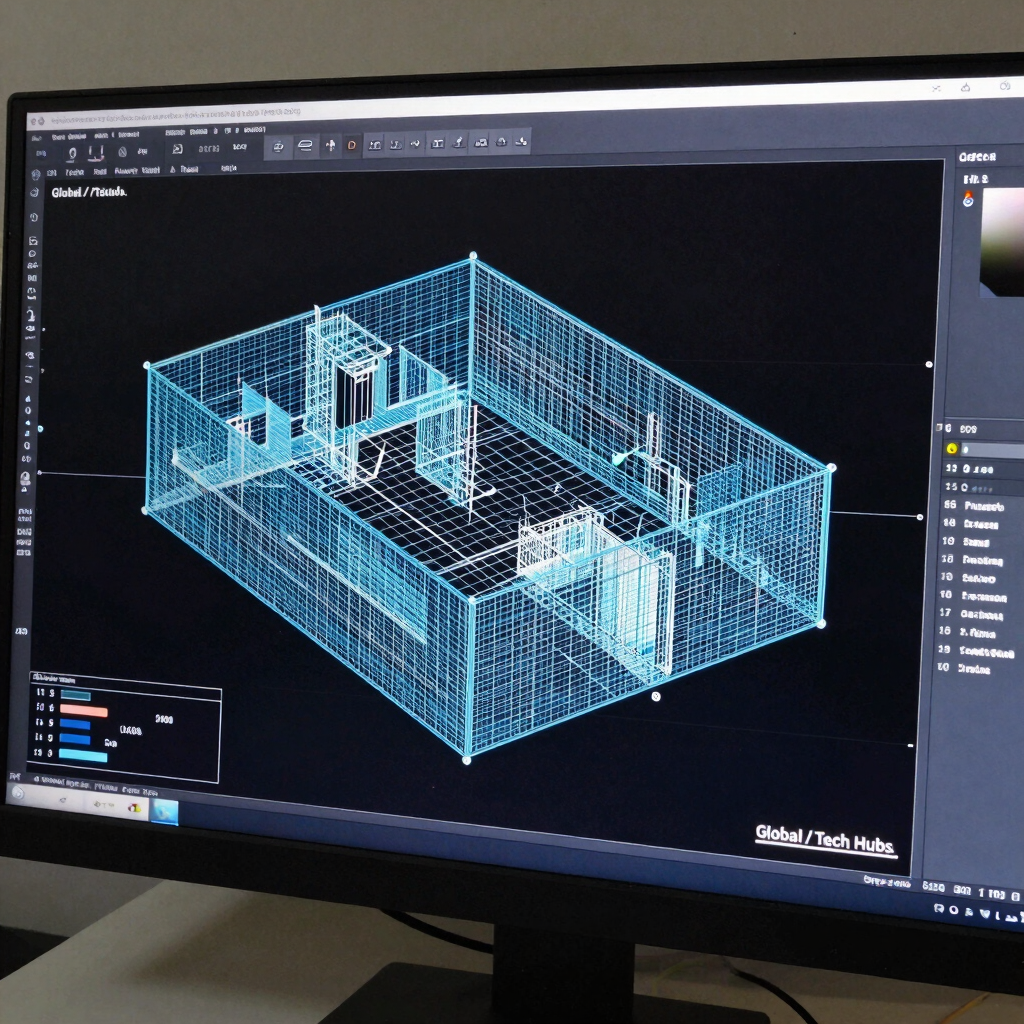The height and width of the screenshot is (1024, 1024).
Task: Tick the small checkbox above the yellow circle
Action: point(939,428)
